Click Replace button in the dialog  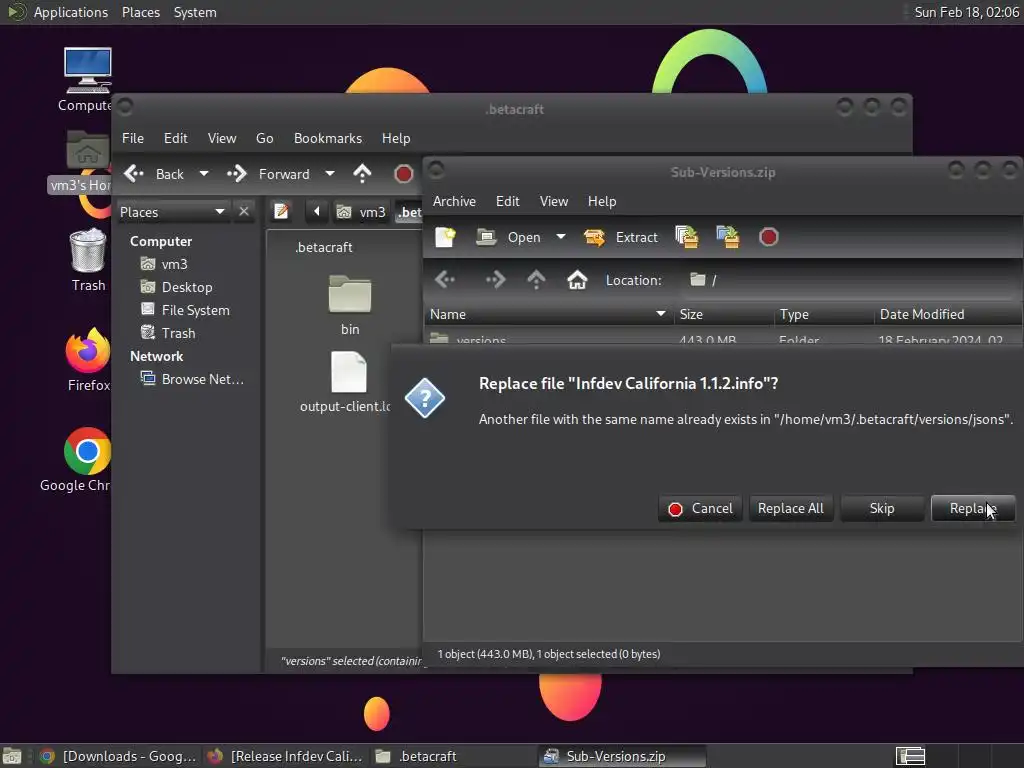point(972,508)
